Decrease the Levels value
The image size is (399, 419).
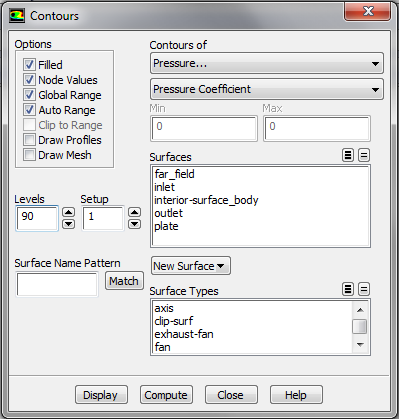click(69, 224)
